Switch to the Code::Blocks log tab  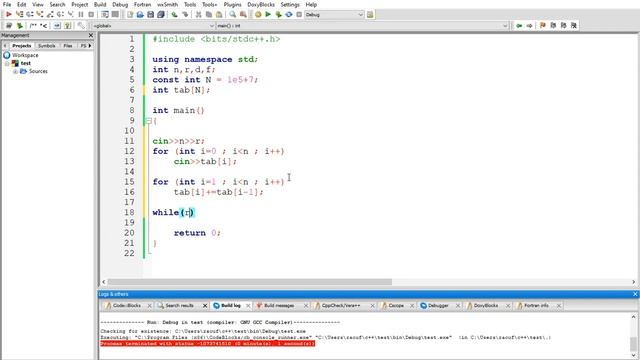click(x=127, y=305)
